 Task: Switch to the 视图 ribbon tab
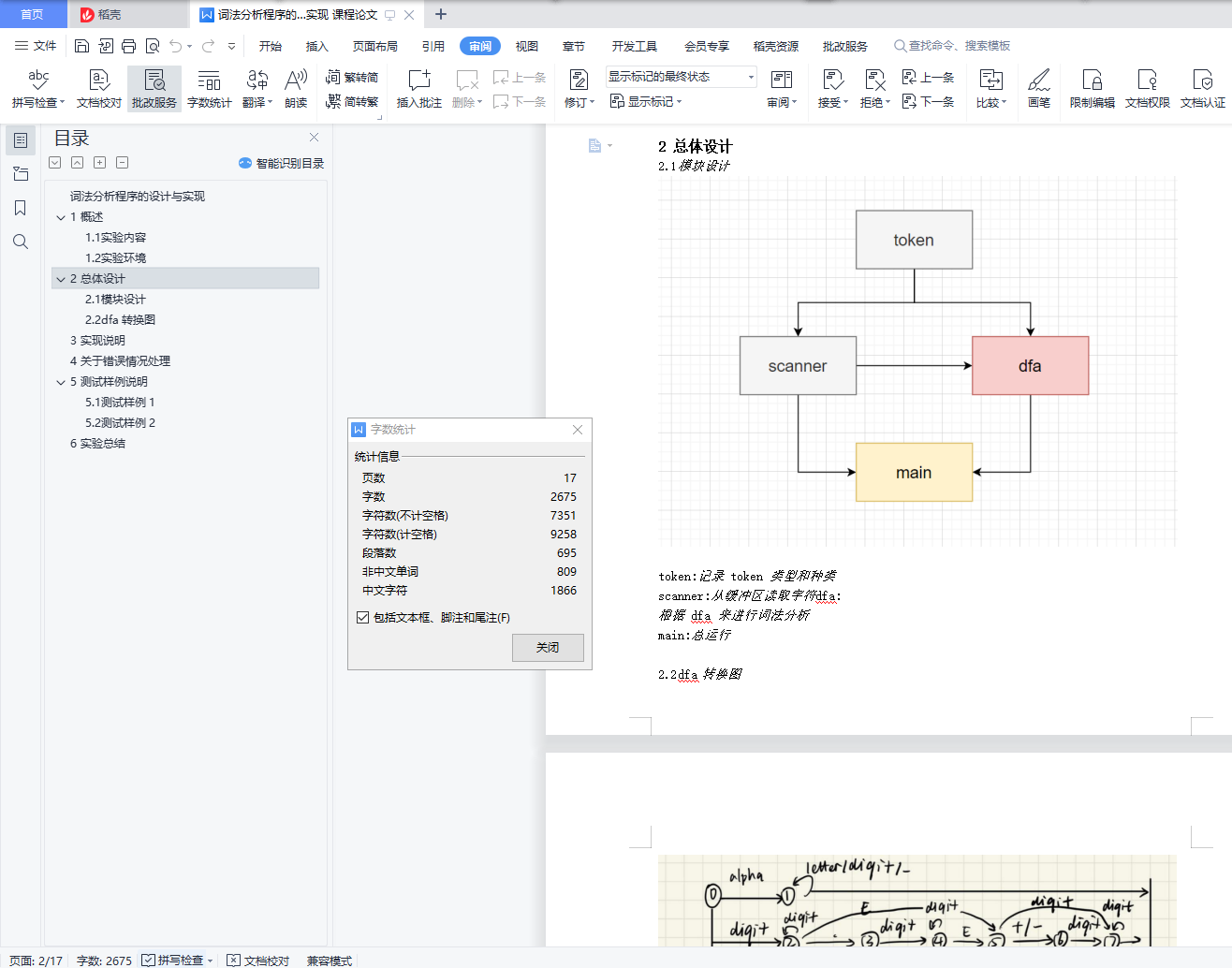pos(527,46)
